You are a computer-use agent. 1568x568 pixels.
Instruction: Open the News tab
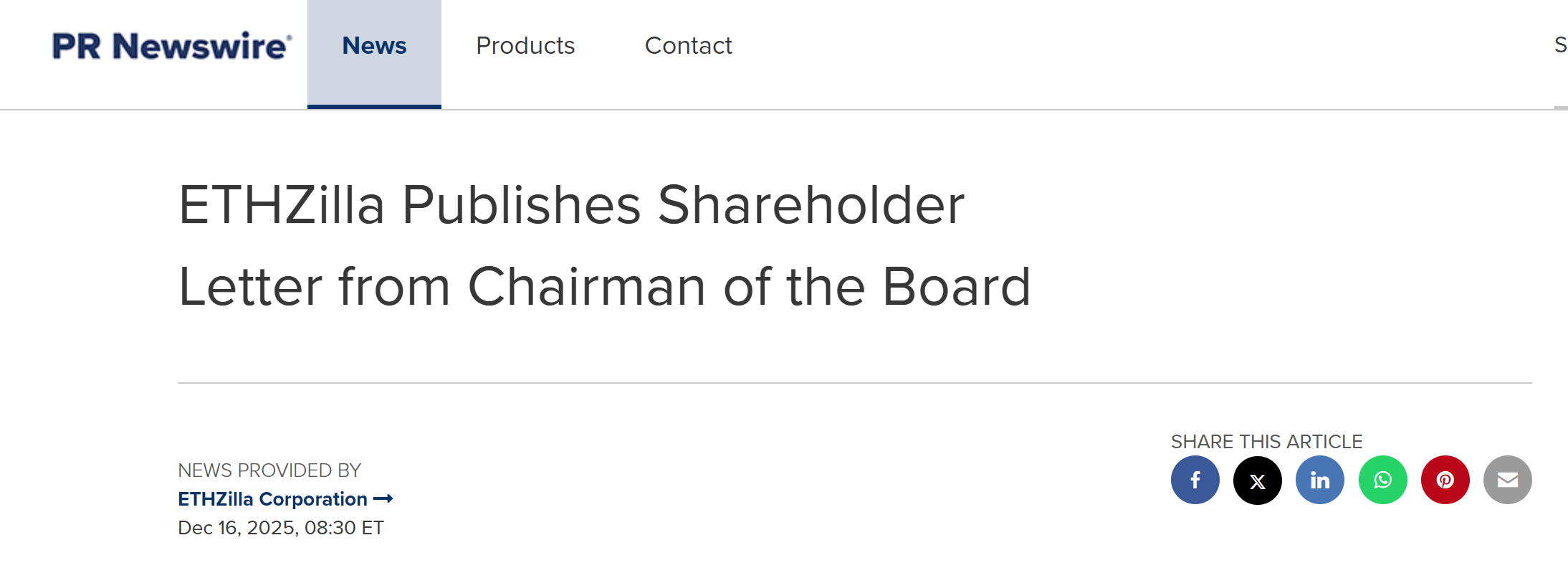click(374, 46)
